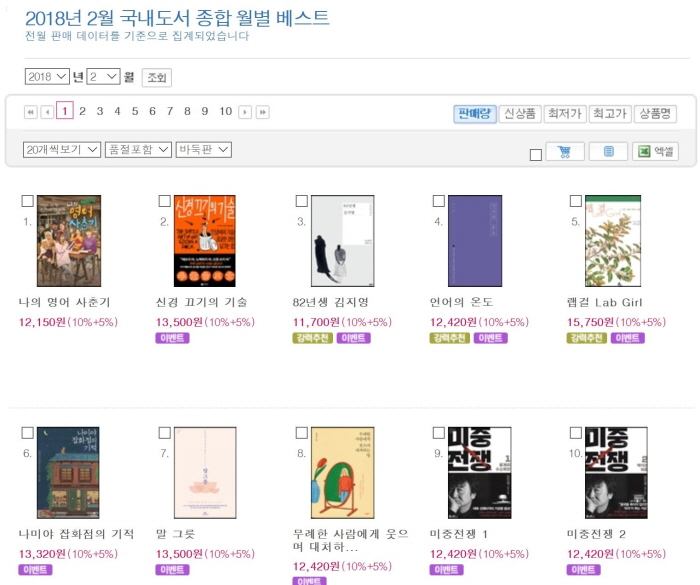
Task: Click the 조회 search button
Action: pos(157,78)
